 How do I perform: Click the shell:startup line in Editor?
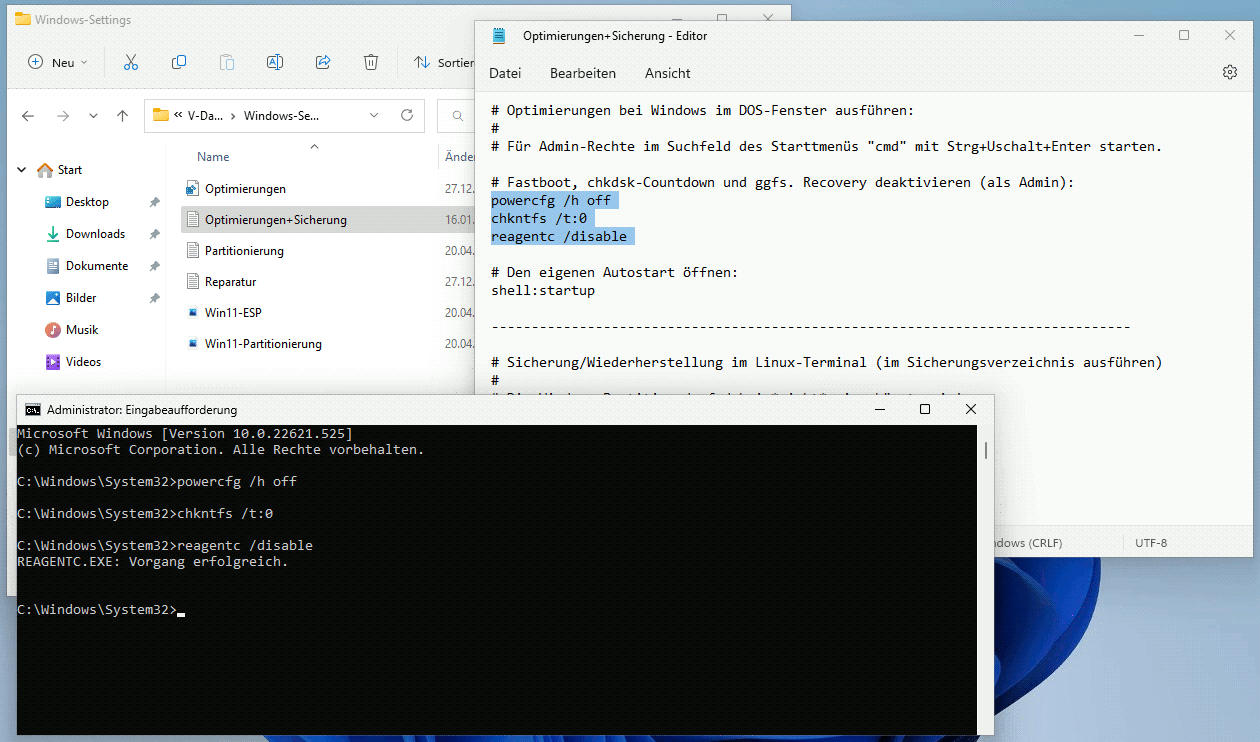pyautogui.click(x=543, y=291)
